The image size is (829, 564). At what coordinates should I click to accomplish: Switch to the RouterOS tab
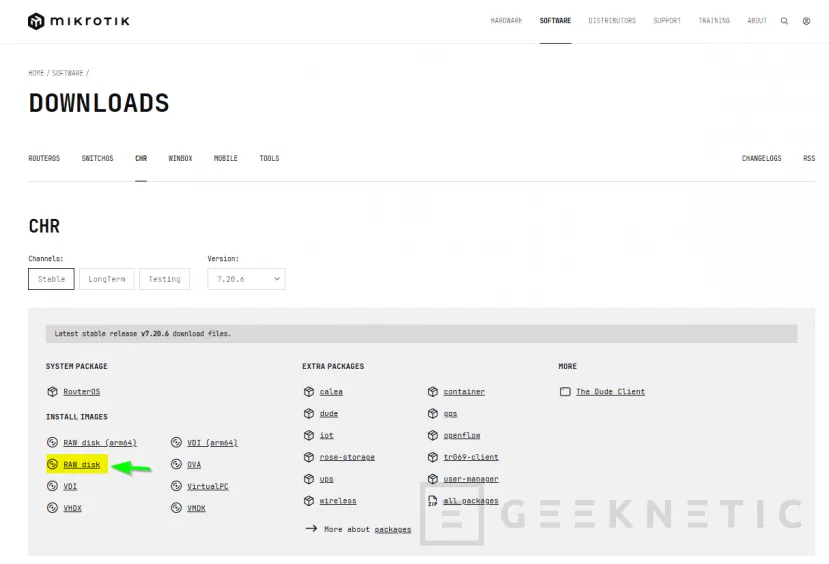44,159
